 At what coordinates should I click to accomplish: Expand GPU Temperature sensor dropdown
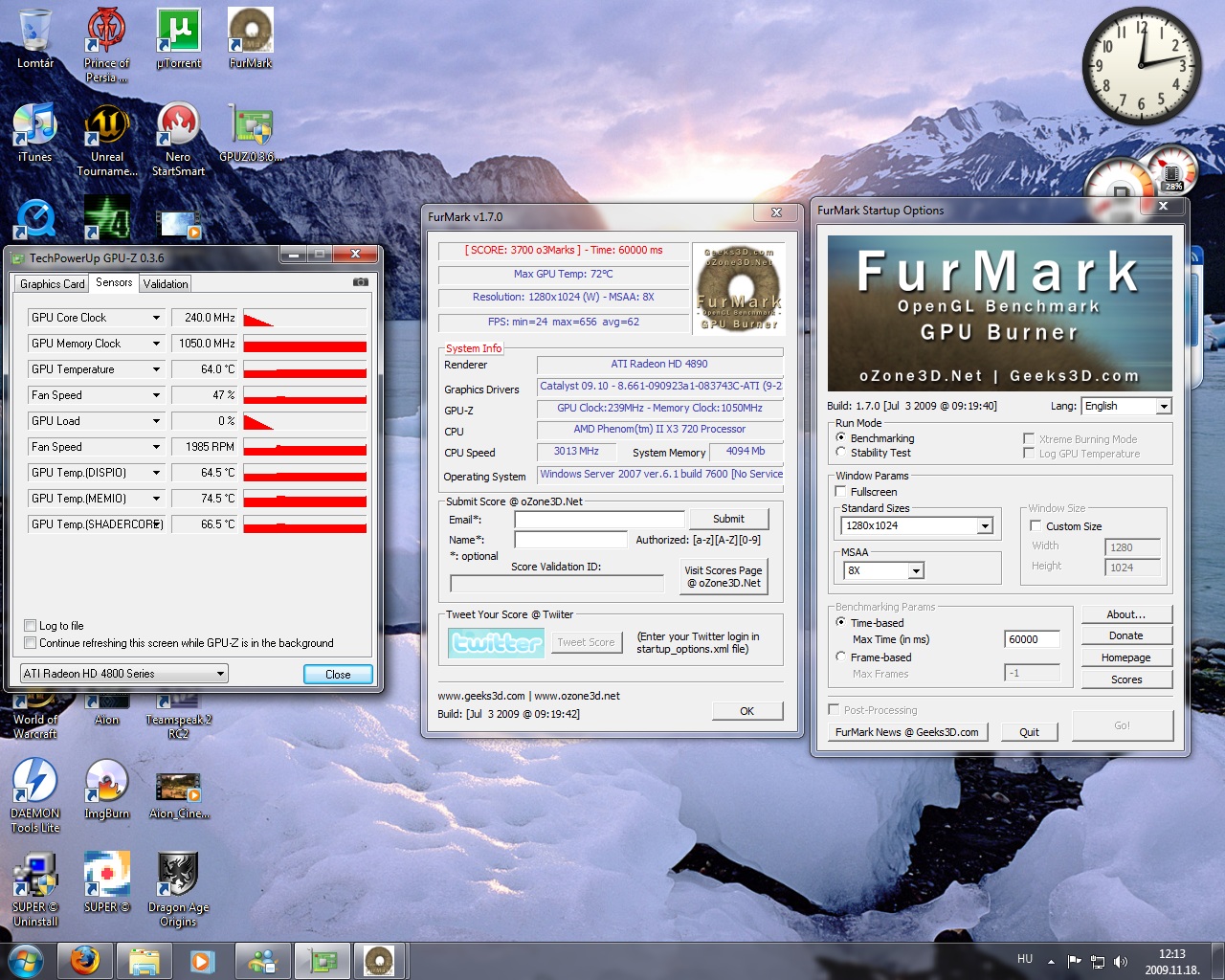156,369
